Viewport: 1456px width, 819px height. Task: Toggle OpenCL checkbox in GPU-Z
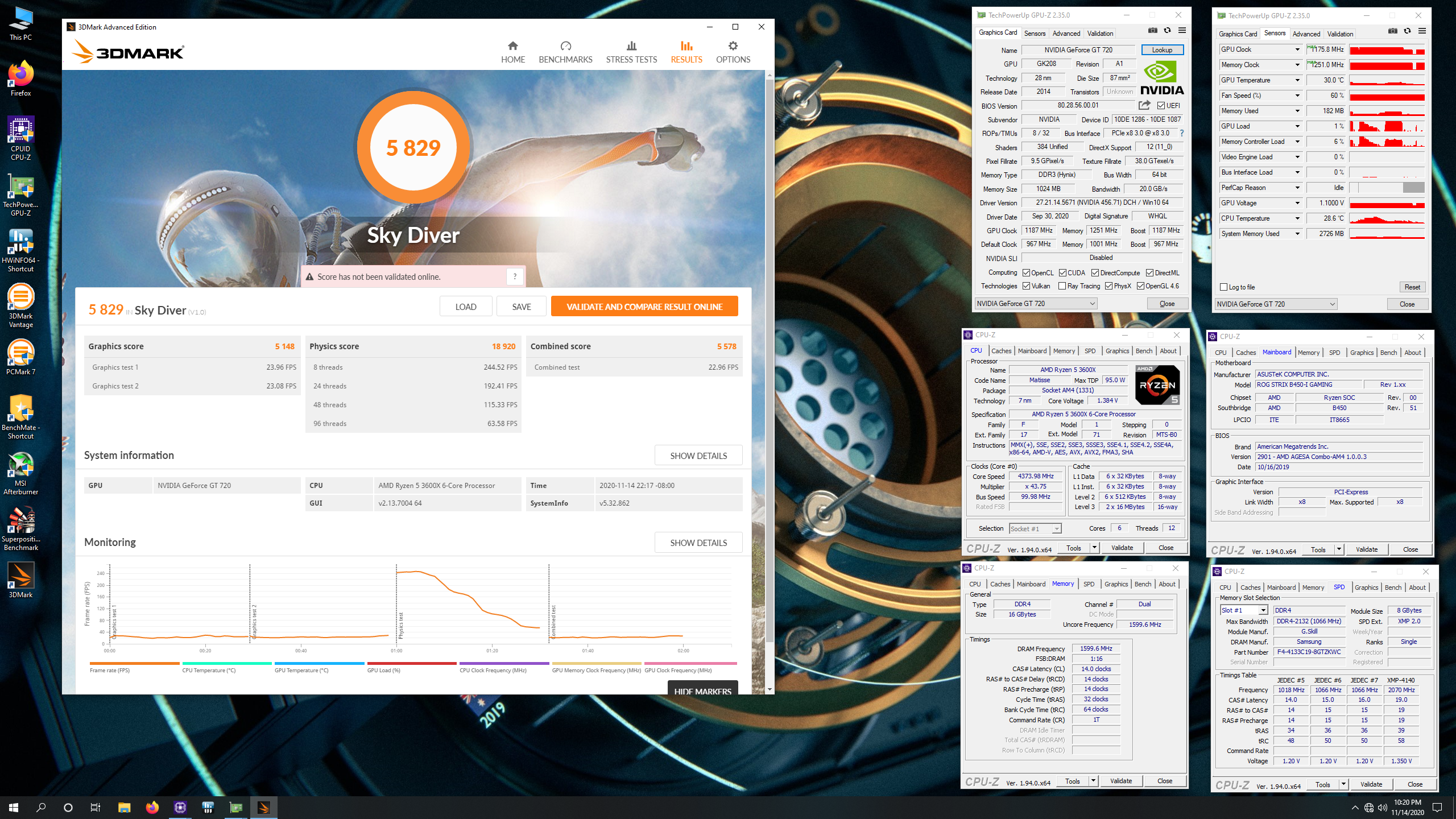click(1026, 273)
